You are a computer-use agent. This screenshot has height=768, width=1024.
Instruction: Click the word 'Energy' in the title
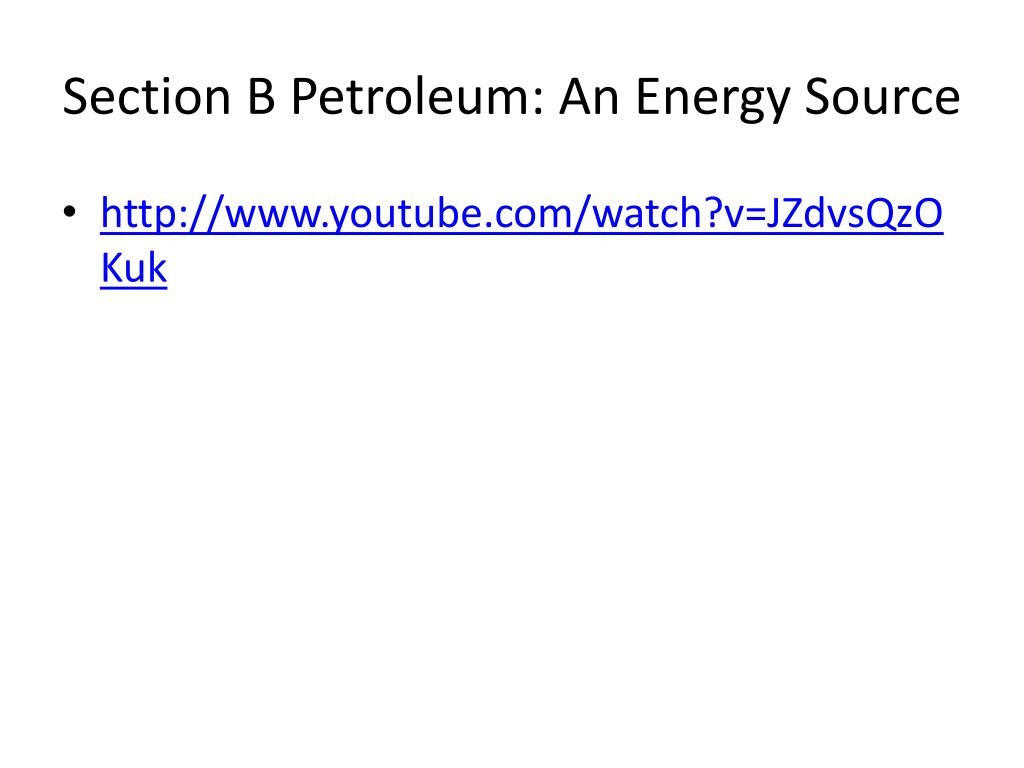[712, 99]
